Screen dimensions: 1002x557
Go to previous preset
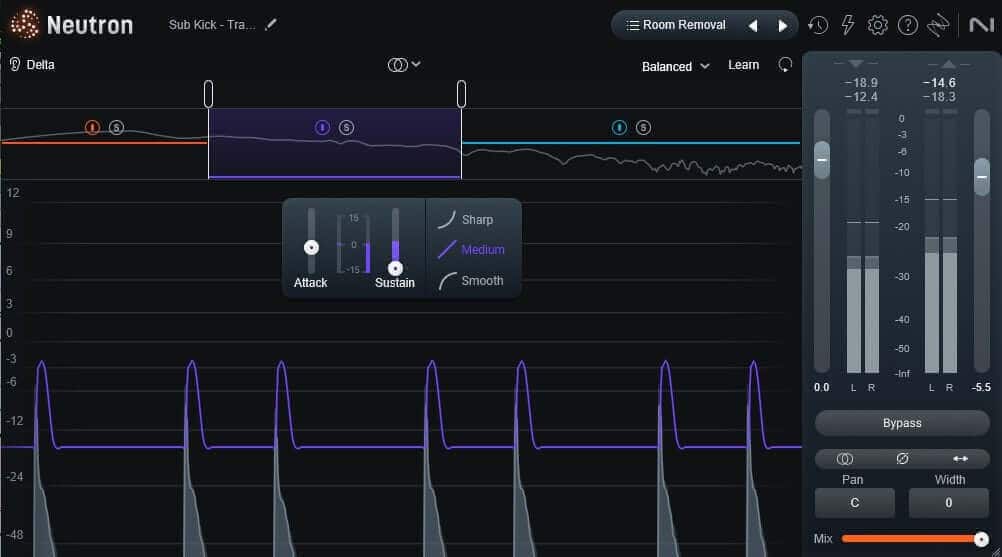[x=753, y=26]
